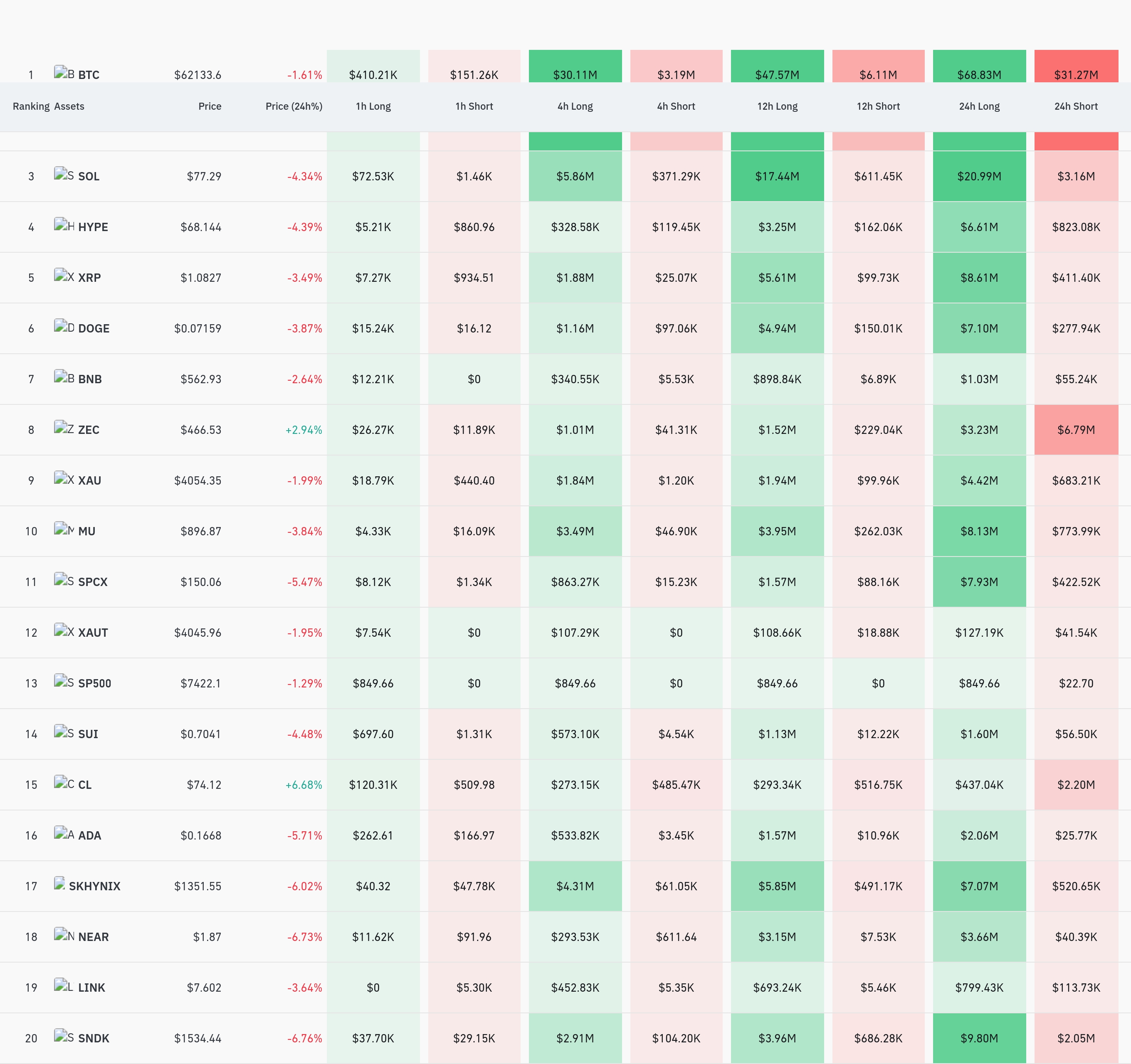The width and height of the screenshot is (1131, 1064).
Task: Click the DOGE asset icon
Action: [64, 326]
